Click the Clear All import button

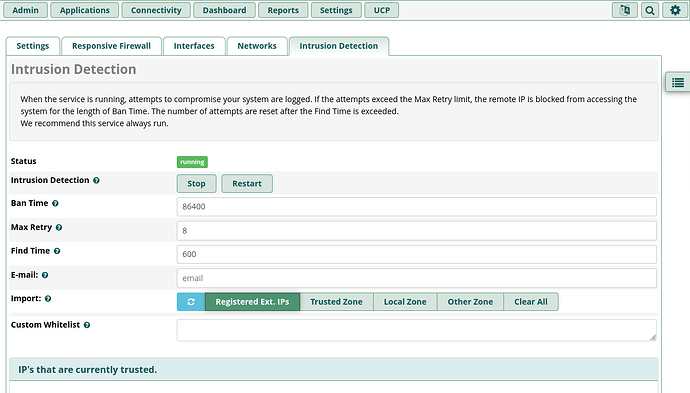point(531,302)
